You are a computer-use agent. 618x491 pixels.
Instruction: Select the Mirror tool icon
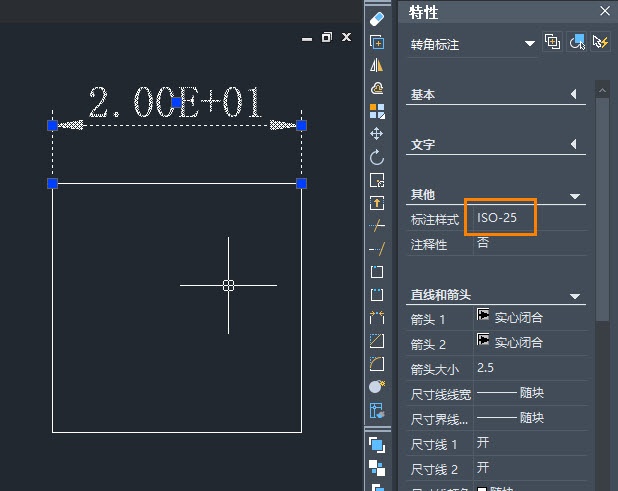click(377, 65)
